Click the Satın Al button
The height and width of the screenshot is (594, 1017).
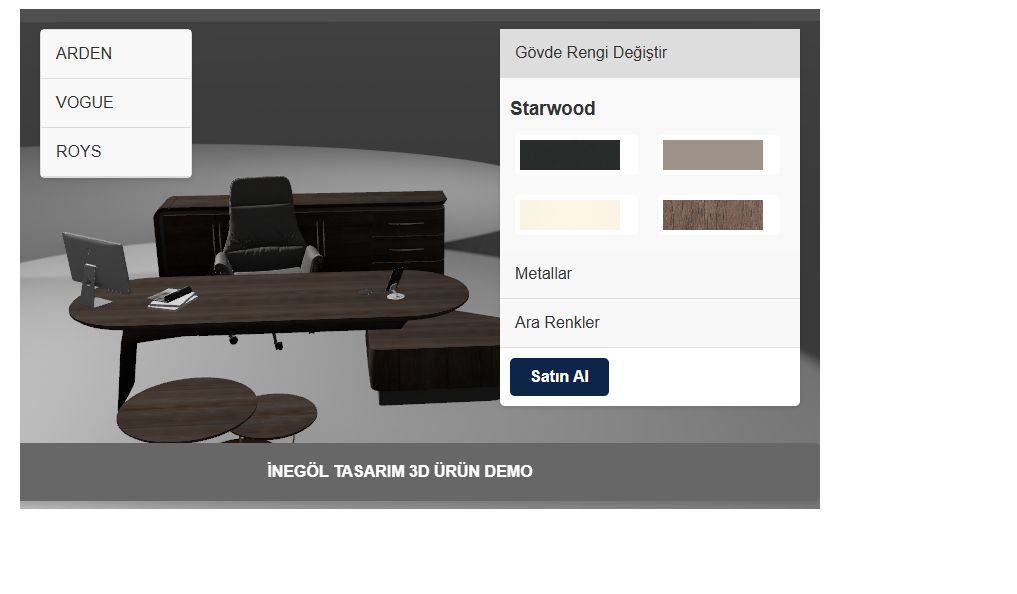point(559,377)
